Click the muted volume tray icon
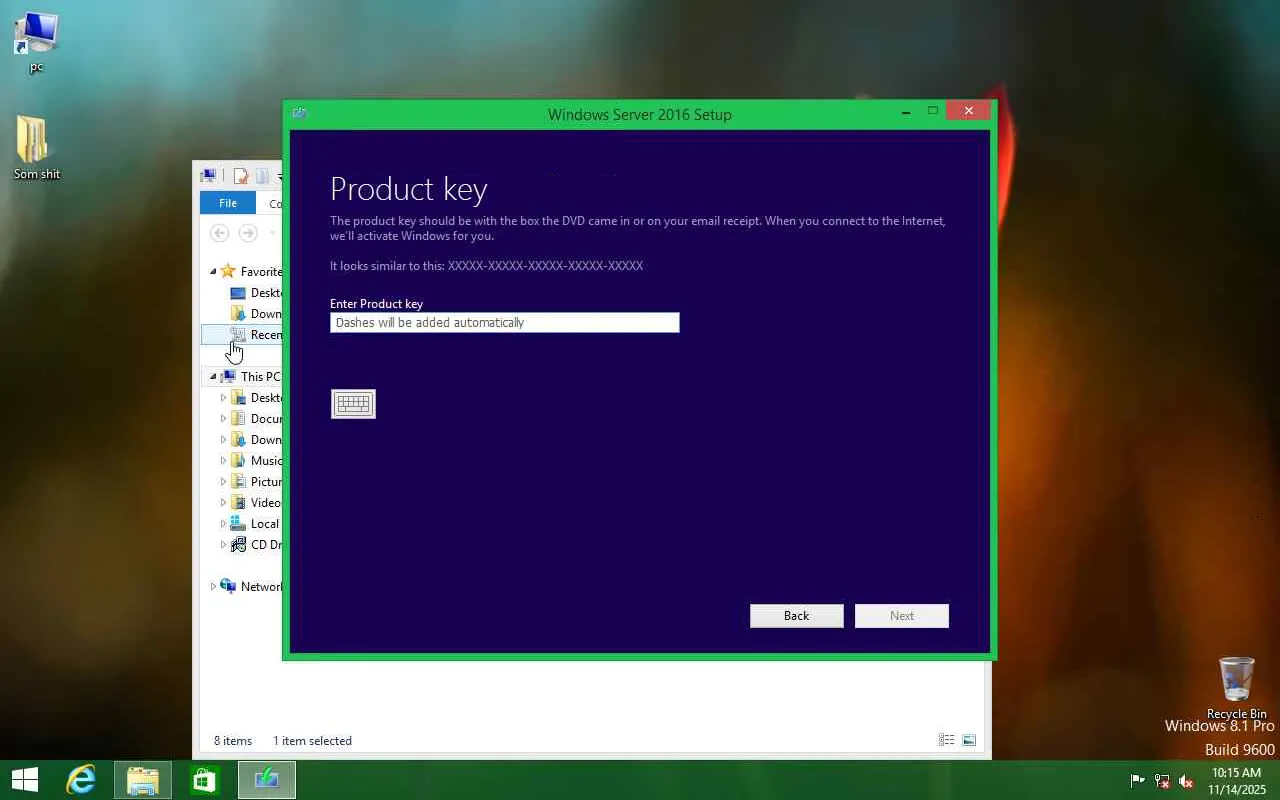 point(1187,781)
